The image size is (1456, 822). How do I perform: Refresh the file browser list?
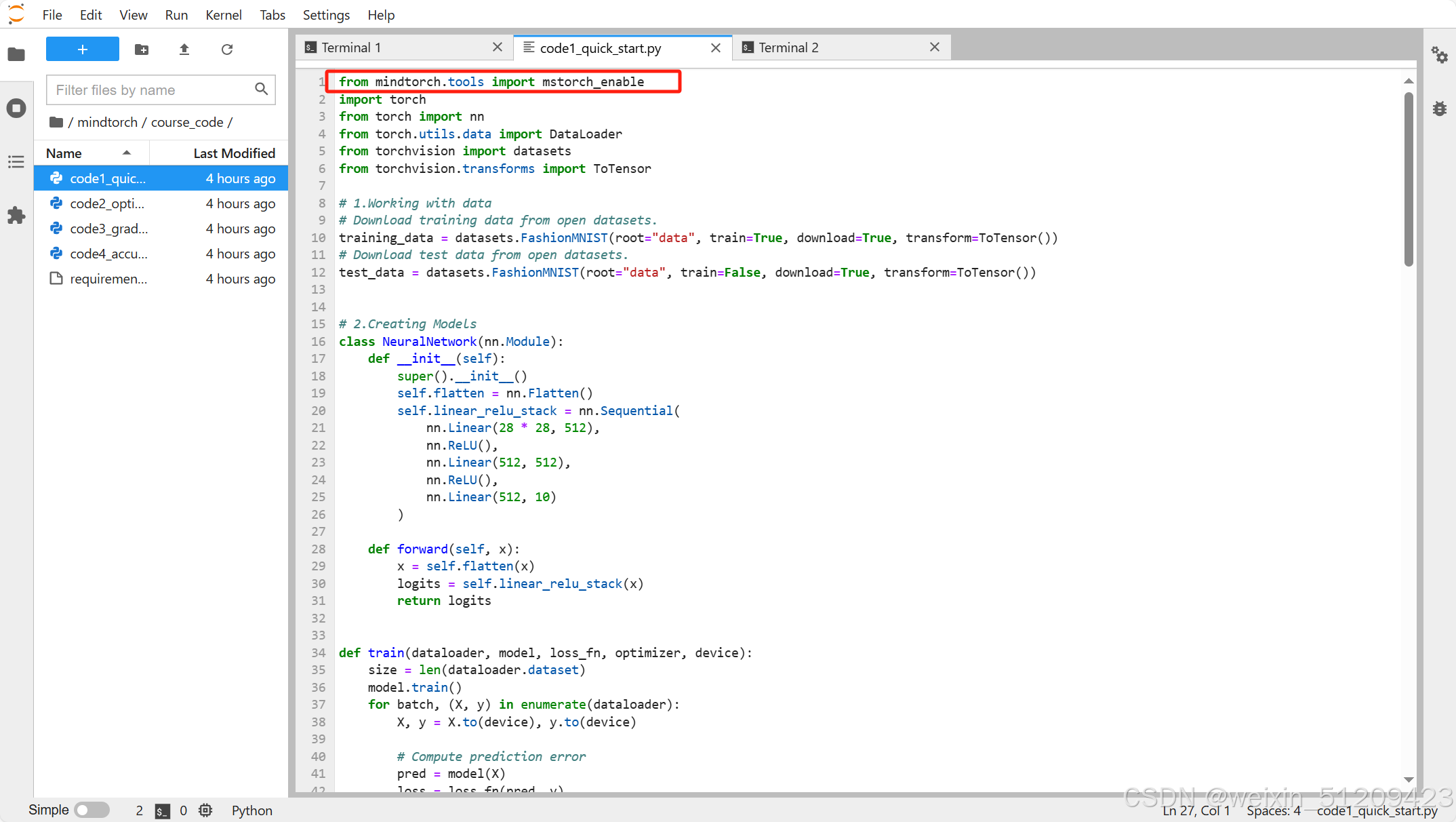pos(227,50)
